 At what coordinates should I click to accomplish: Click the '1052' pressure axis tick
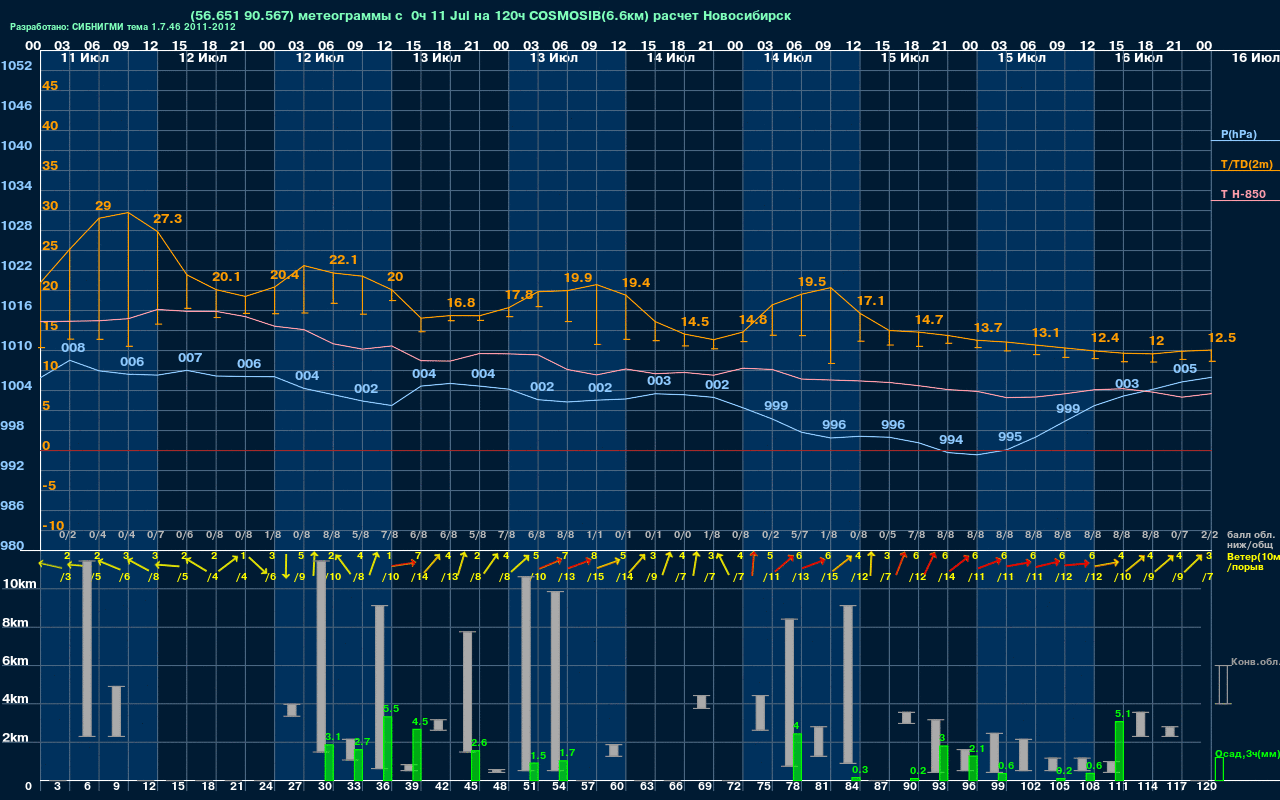click(16, 66)
